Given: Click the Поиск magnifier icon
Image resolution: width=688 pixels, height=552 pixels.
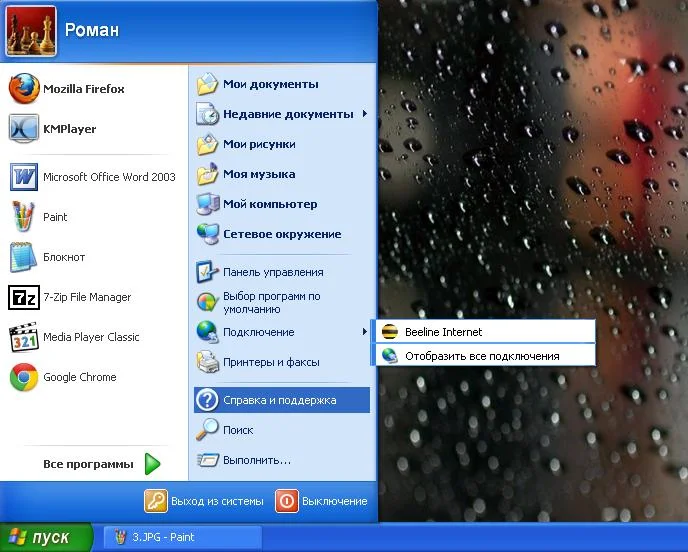Looking at the screenshot, I should 207,430.
